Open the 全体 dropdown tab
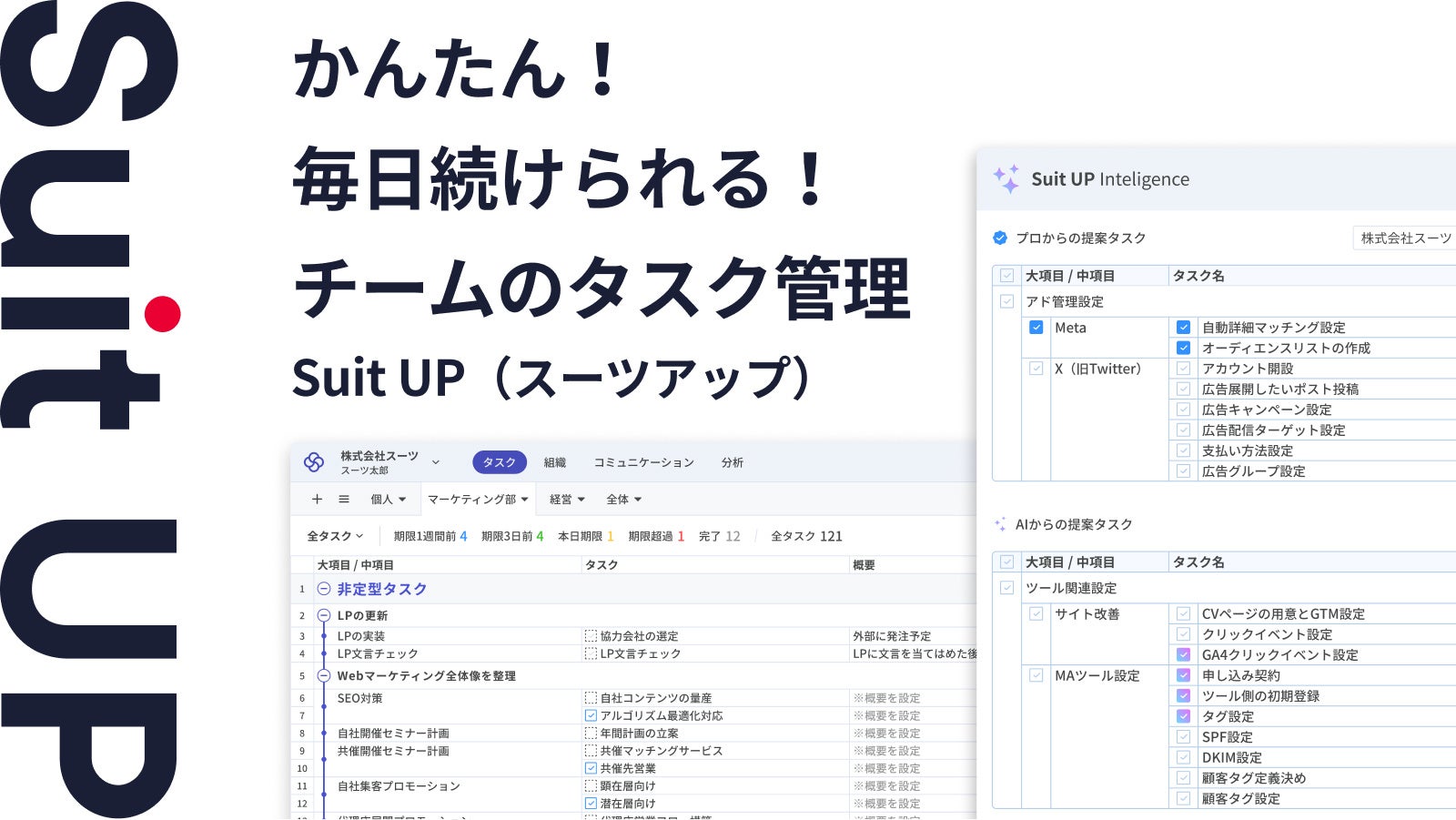The image size is (1456, 820). point(624,499)
